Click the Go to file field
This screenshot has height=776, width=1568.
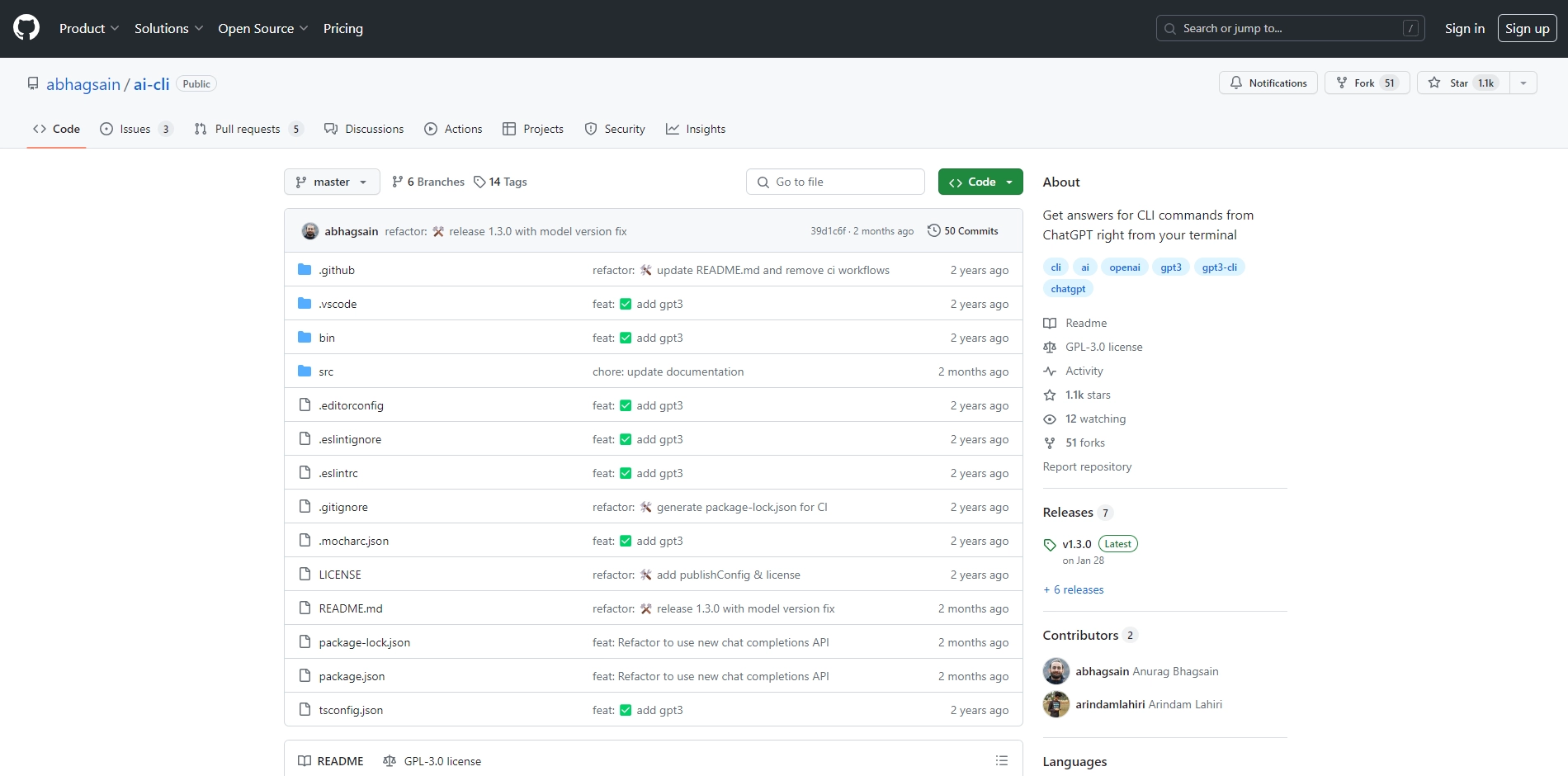click(835, 182)
